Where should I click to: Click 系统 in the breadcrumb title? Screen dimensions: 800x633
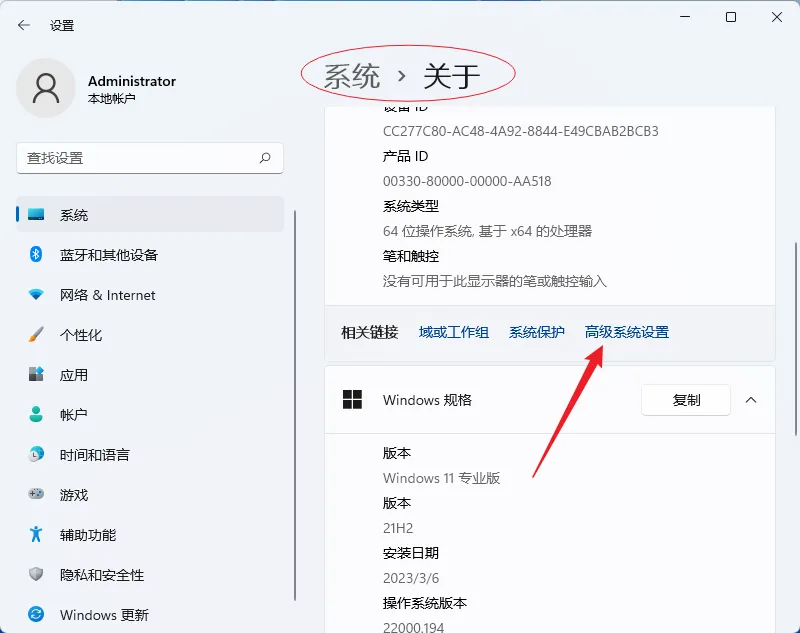point(352,77)
